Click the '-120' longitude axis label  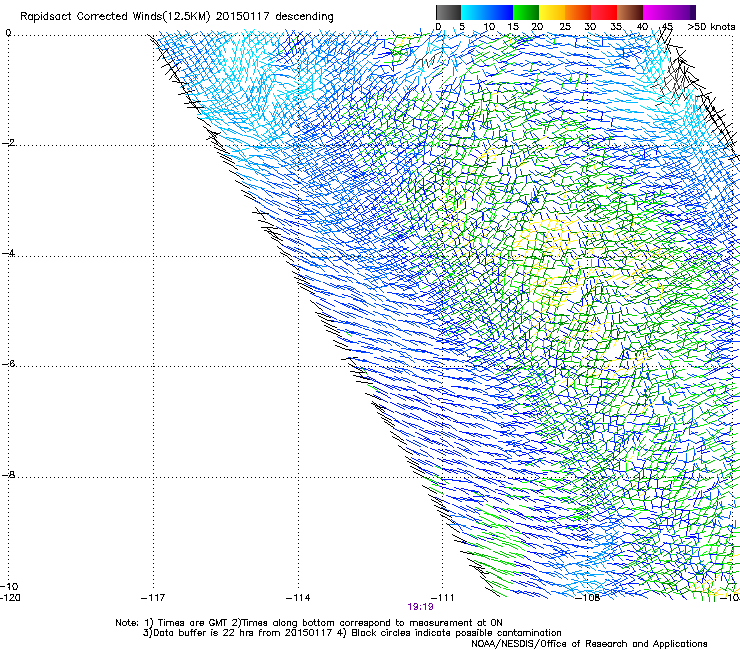coord(10,598)
